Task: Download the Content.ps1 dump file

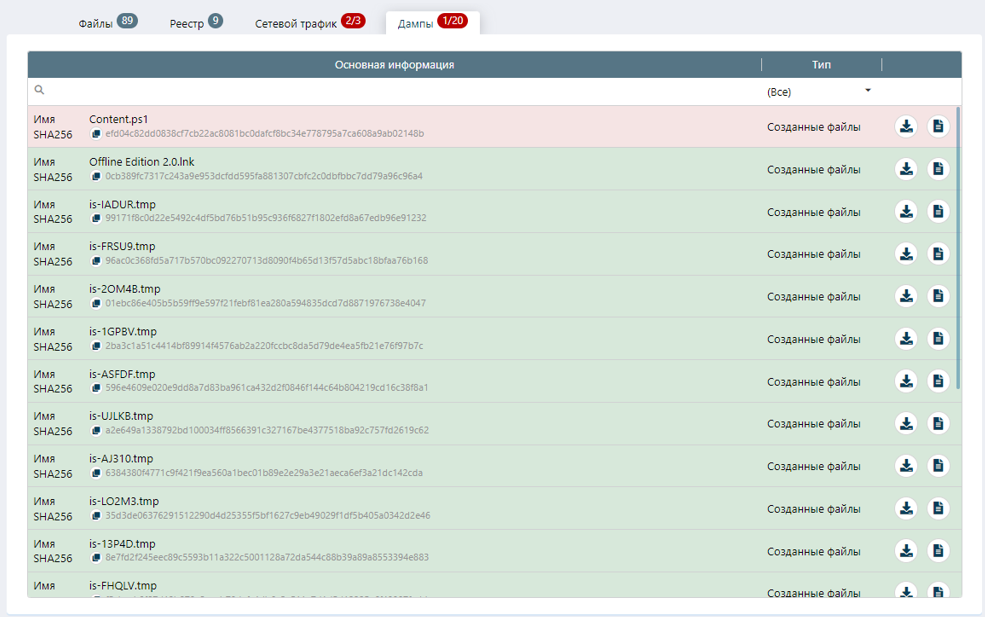Action: click(906, 126)
